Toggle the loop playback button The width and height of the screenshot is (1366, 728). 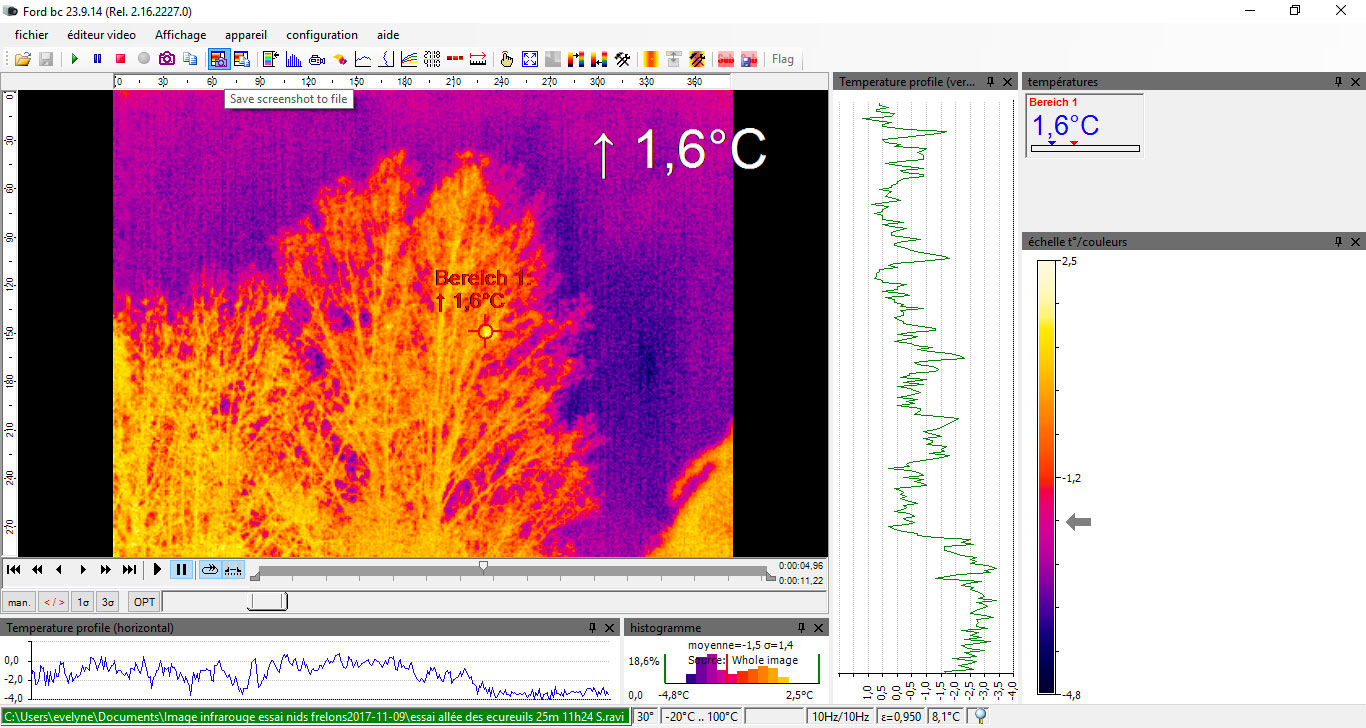209,570
